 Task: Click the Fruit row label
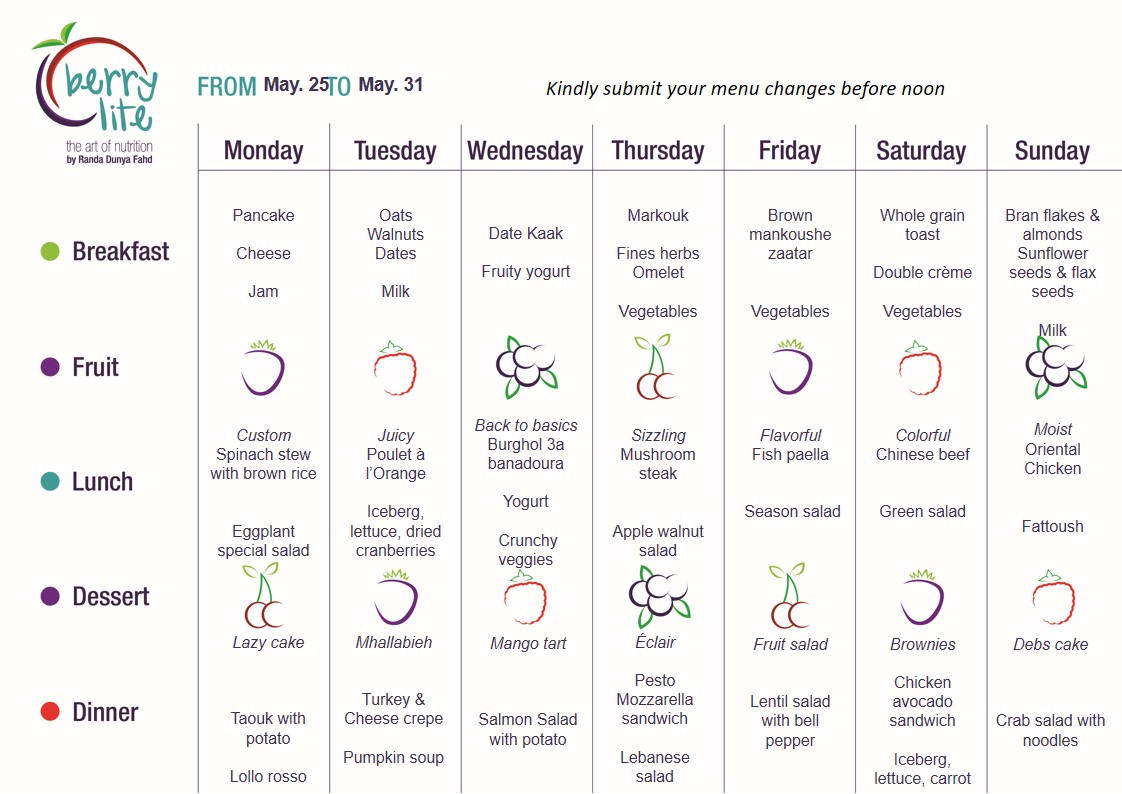tap(95, 367)
